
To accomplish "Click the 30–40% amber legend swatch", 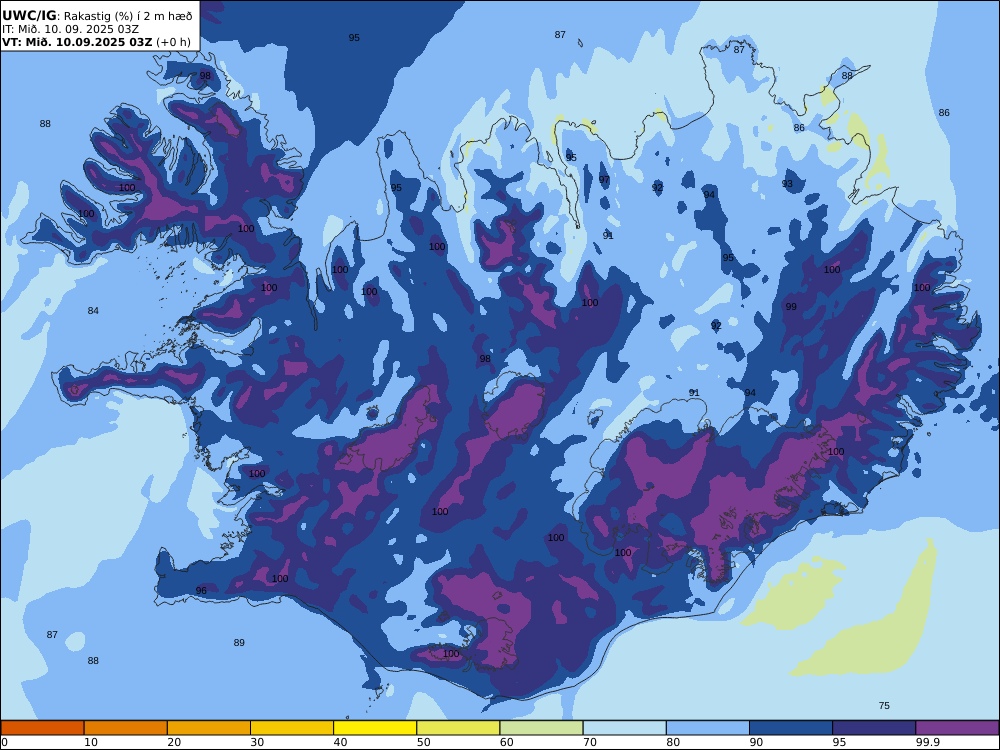I will [x=292, y=728].
